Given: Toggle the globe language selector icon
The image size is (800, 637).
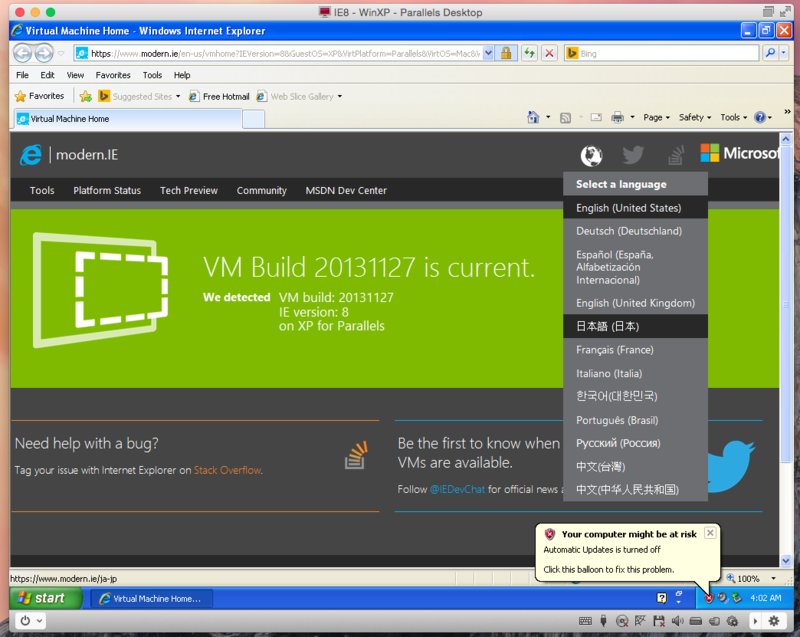Looking at the screenshot, I should coord(591,156).
